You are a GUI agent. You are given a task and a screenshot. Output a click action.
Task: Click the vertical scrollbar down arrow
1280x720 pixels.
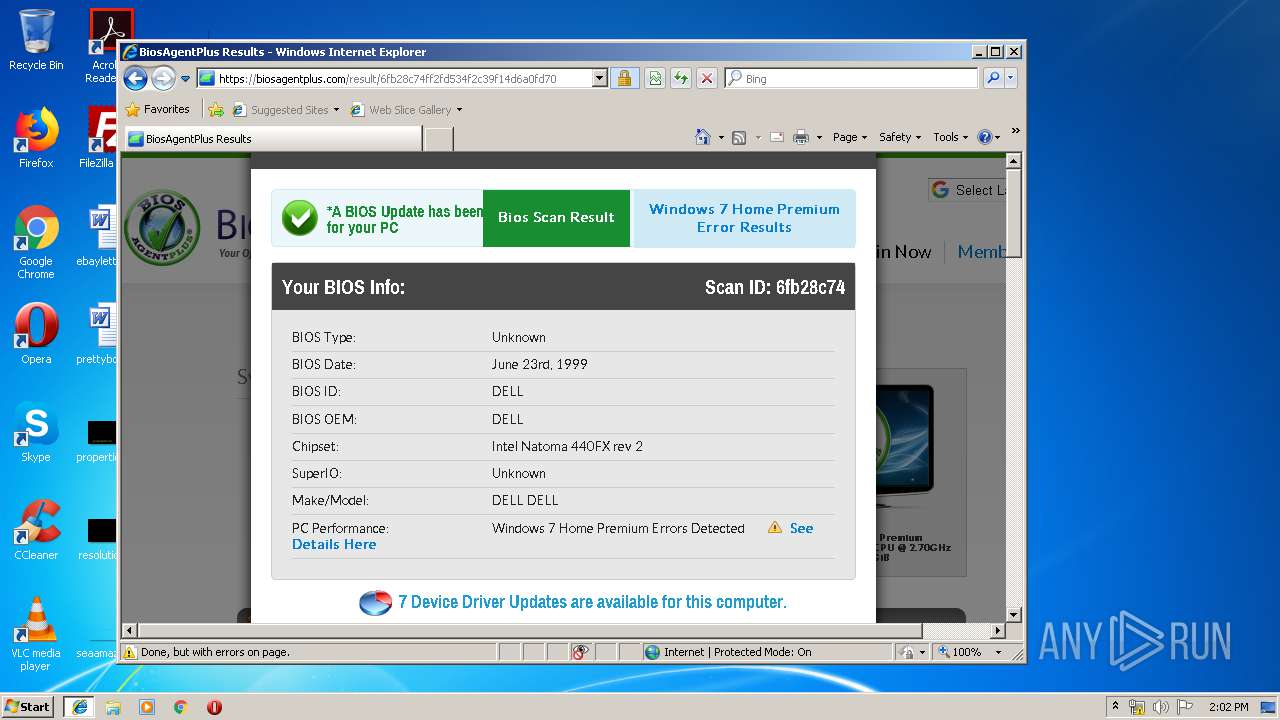click(x=1013, y=614)
